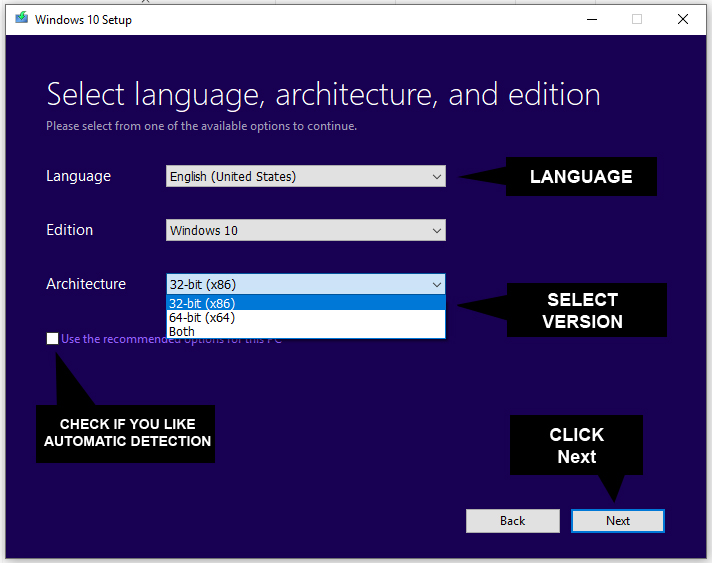This screenshot has height=563, width=712.
Task: Choose 32-bit (x86) from the list
Action: pos(306,303)
